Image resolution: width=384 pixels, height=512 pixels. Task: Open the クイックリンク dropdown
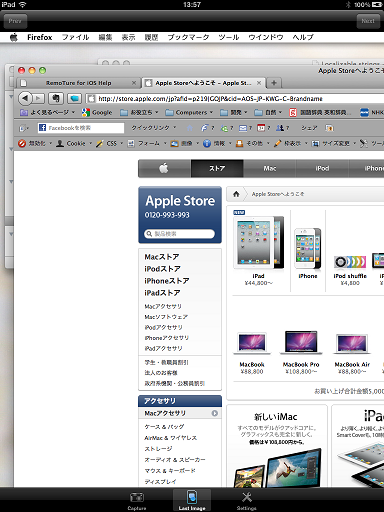point(153,128)
